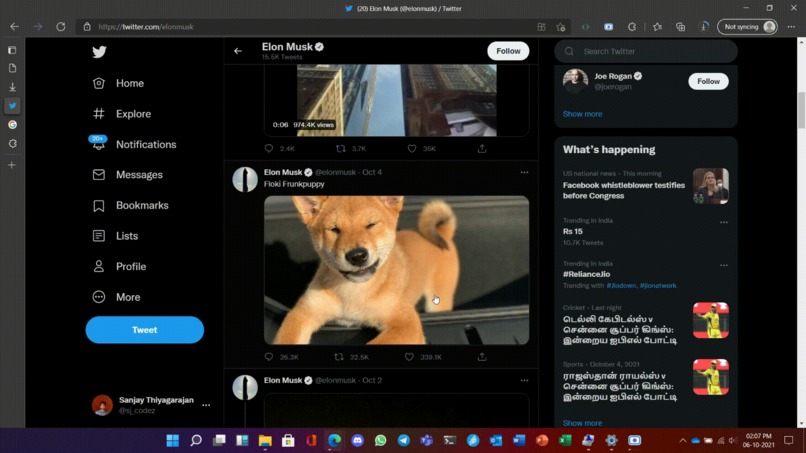Follow Elon Musk from profile header
The width and height of the screenshot is (806, 453).
click(x=508, y=51)
